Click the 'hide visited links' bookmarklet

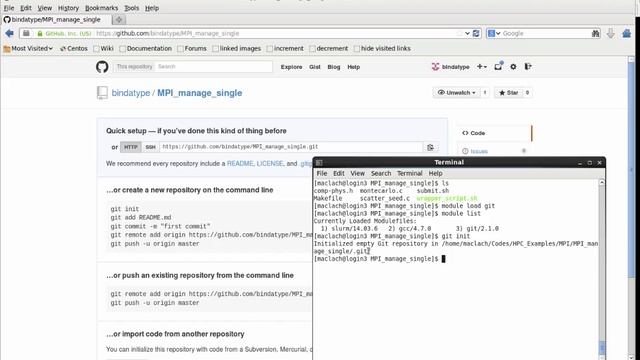click(x=382, y=49)
